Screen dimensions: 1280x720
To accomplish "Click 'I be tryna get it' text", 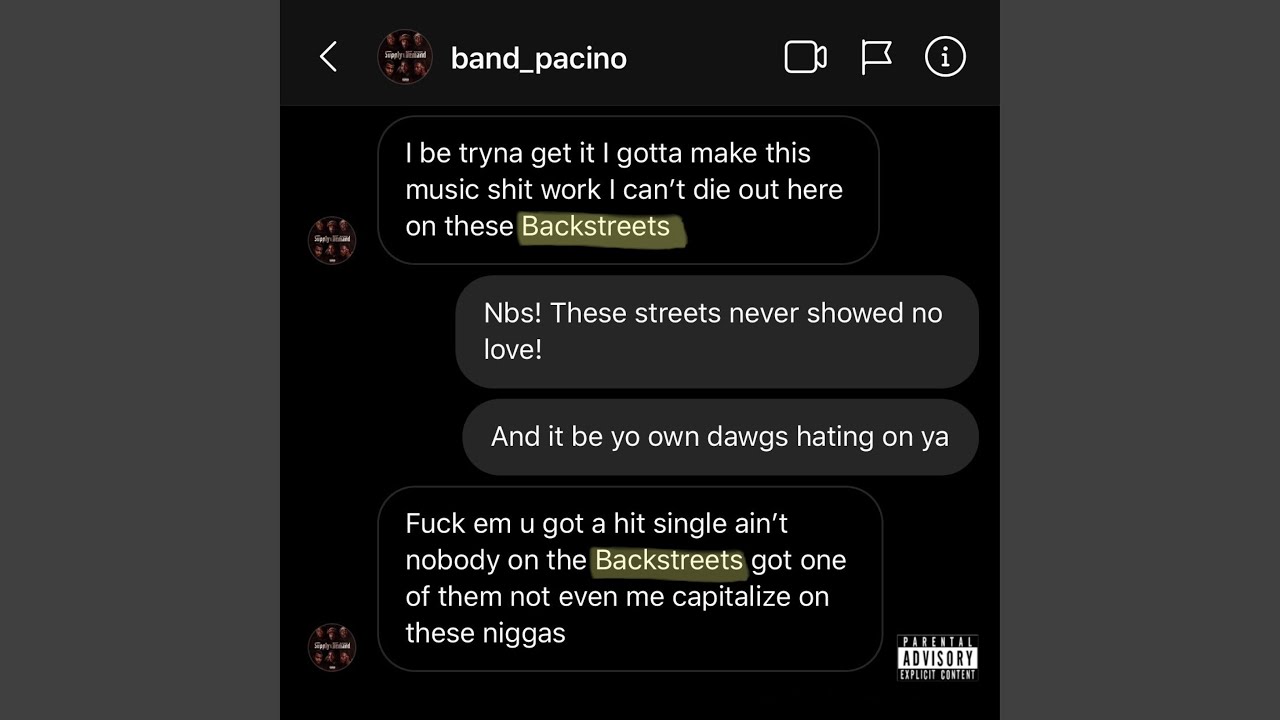I will click(500, 154).
